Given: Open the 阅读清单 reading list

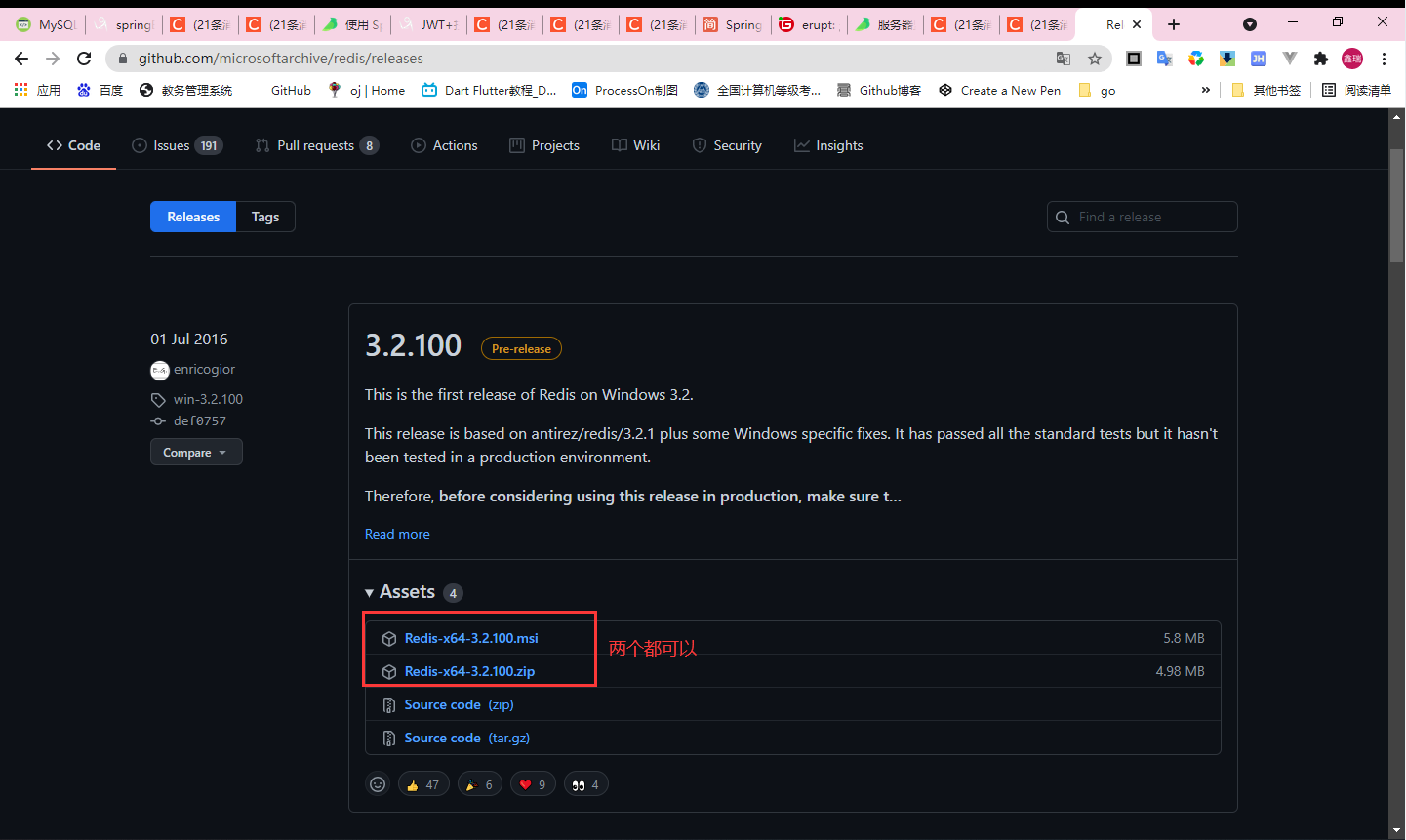Looking at the screenshot, I should click(1356, 90).
